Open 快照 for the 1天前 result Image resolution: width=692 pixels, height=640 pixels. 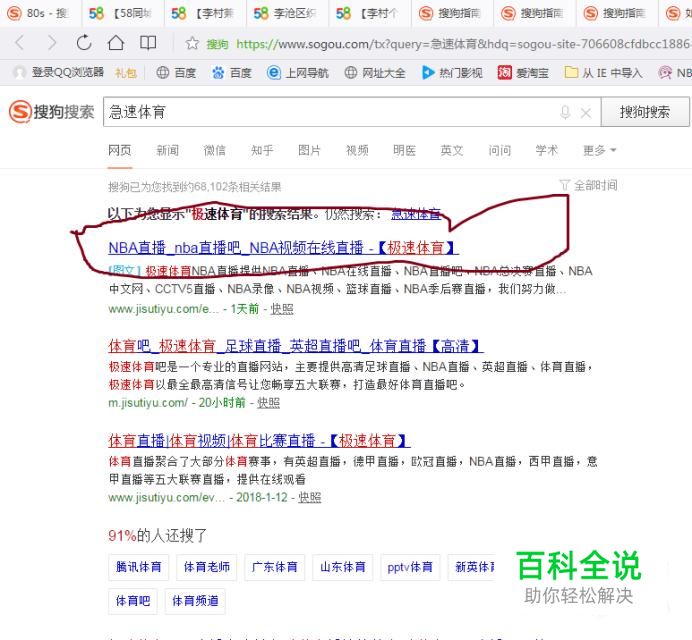click(x=282, y=309)
